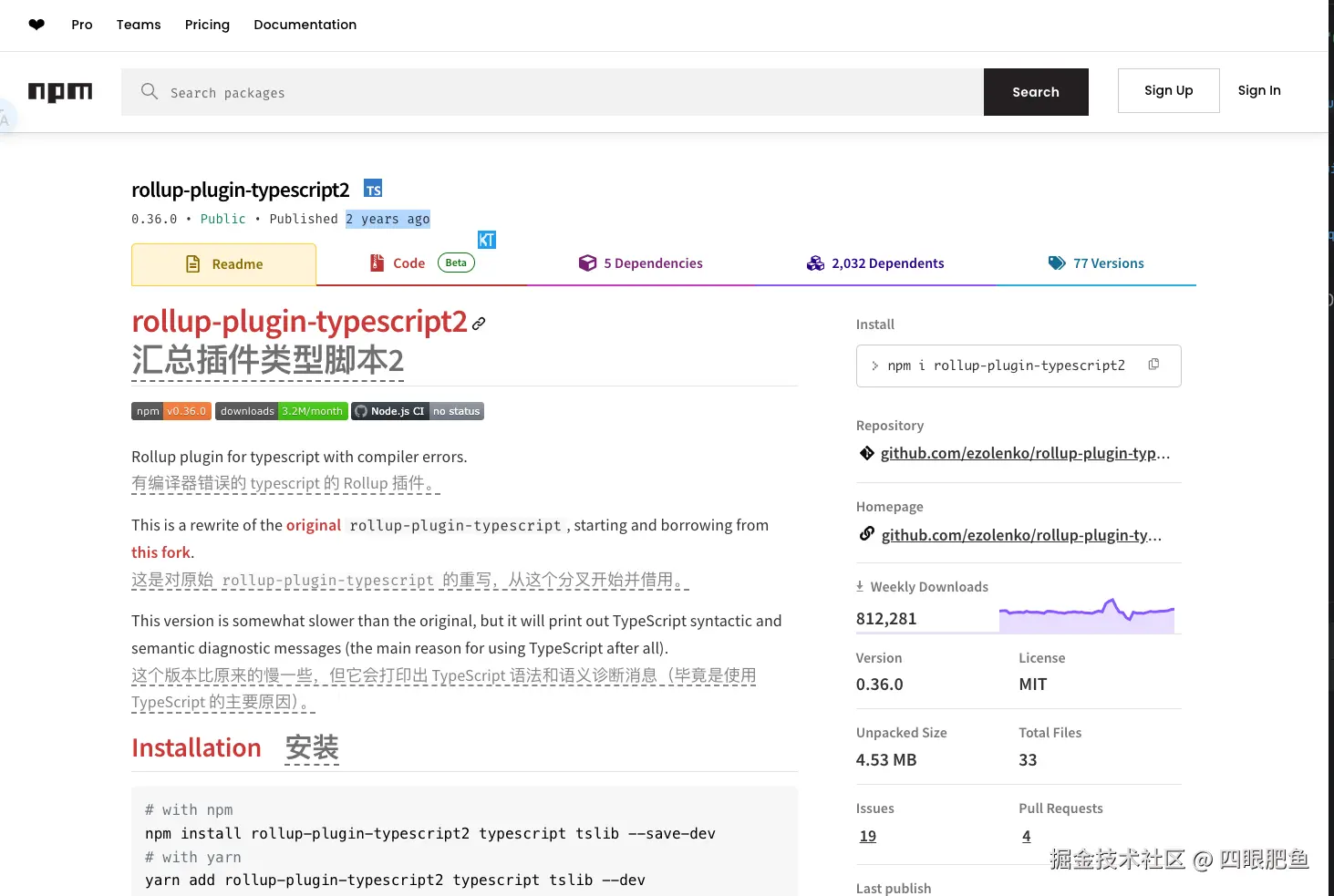The height and width of the screenshot is (896, 1334).
Task: Switch to the 5 Dependencies tab
Action: click(x=641, y=263)
